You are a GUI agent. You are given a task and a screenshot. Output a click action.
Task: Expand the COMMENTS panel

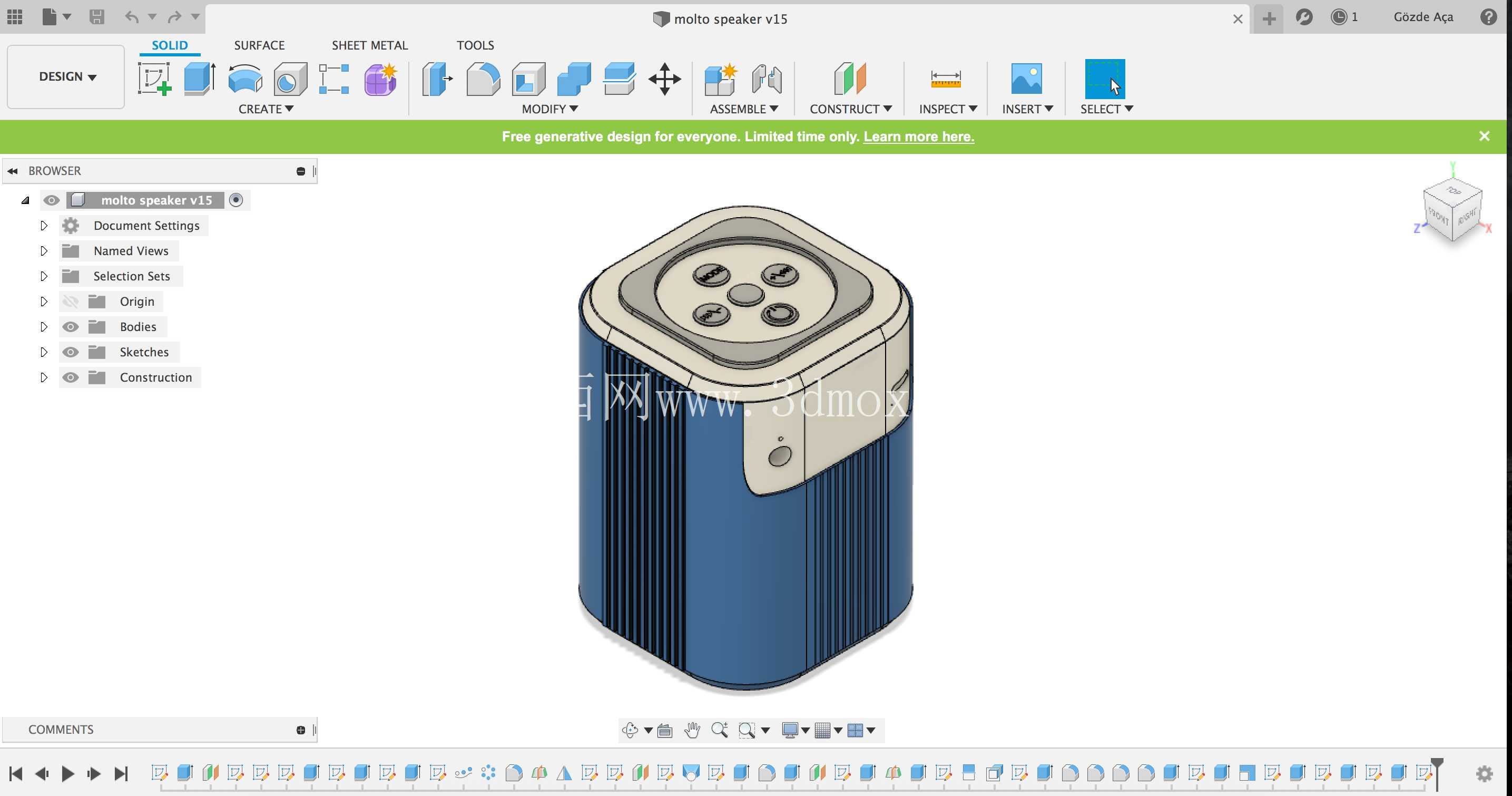click(x=300, y=730)
